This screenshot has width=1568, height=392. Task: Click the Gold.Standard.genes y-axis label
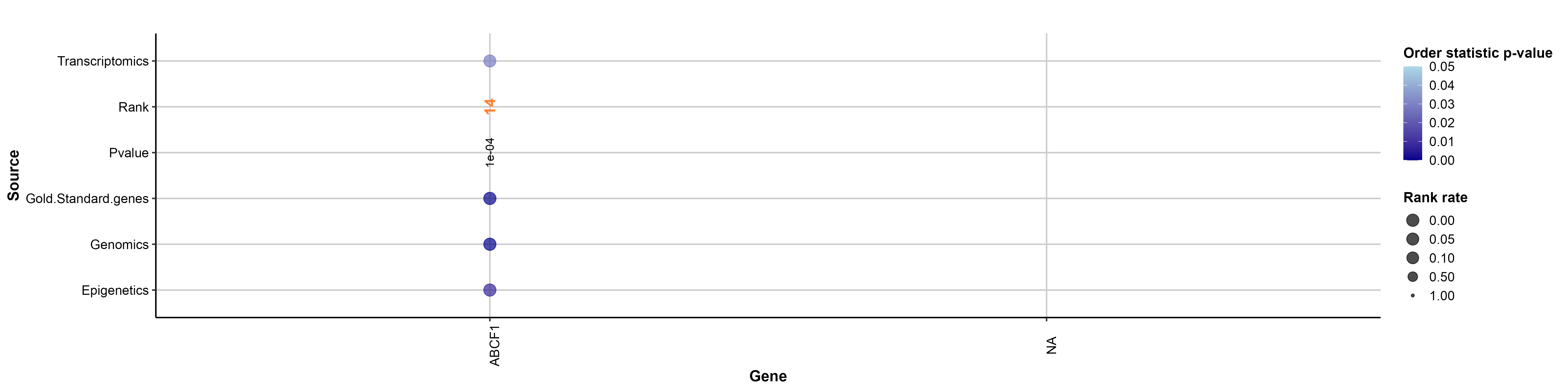tap(87, 198)
